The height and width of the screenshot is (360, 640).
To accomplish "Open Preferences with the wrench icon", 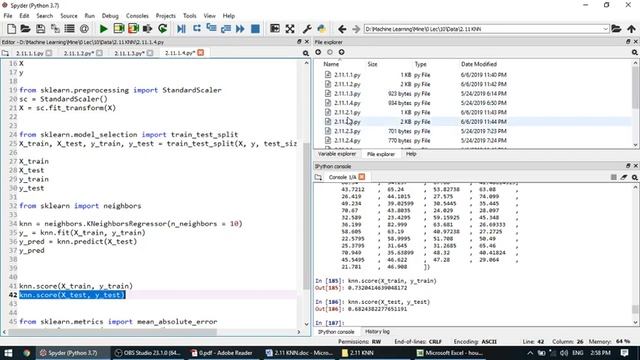I will coord(307,29).
